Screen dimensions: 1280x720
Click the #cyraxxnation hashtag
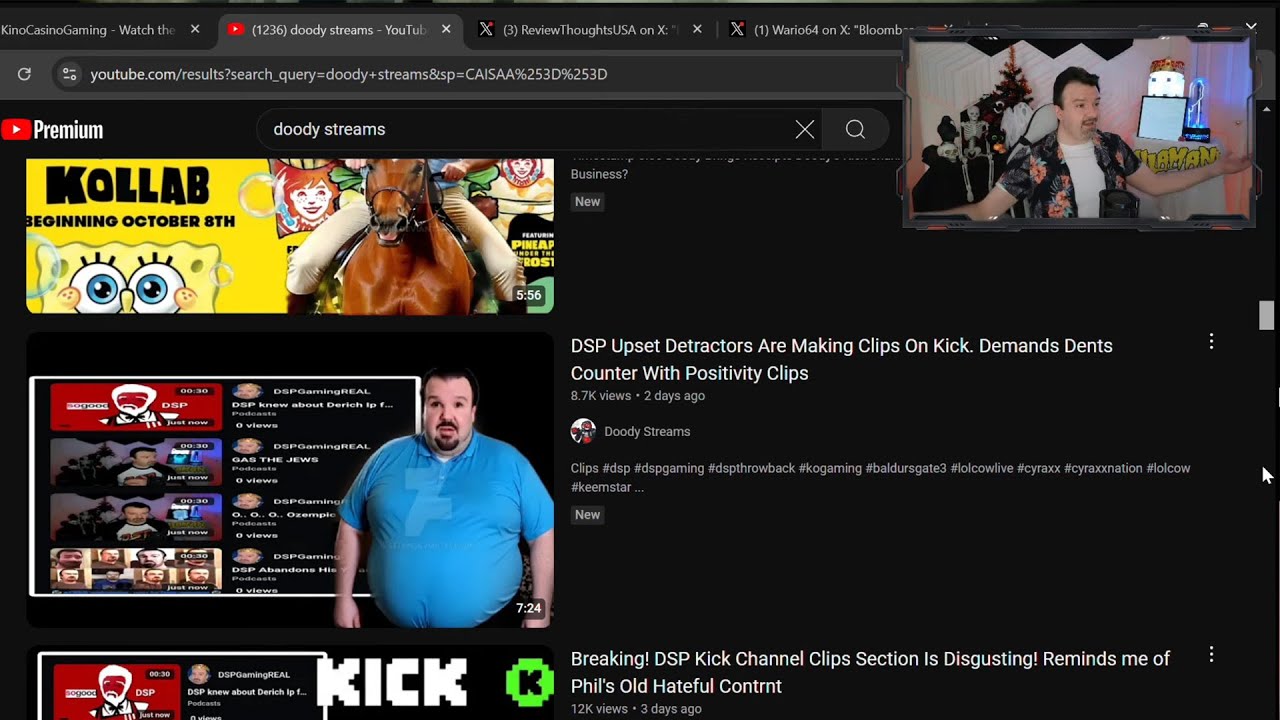coord(1103,468)
